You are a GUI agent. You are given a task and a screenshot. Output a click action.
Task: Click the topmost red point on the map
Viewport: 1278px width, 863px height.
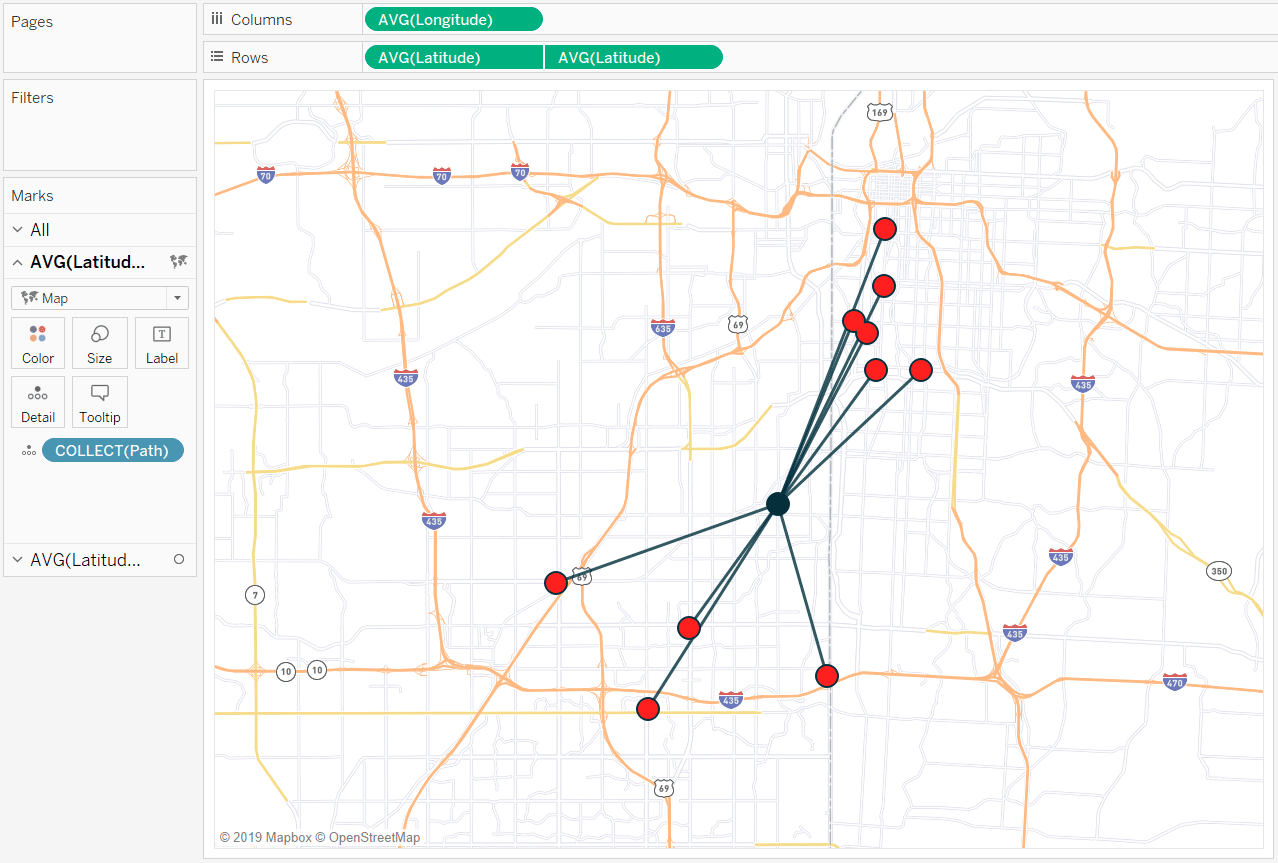(x=884, y=229)
